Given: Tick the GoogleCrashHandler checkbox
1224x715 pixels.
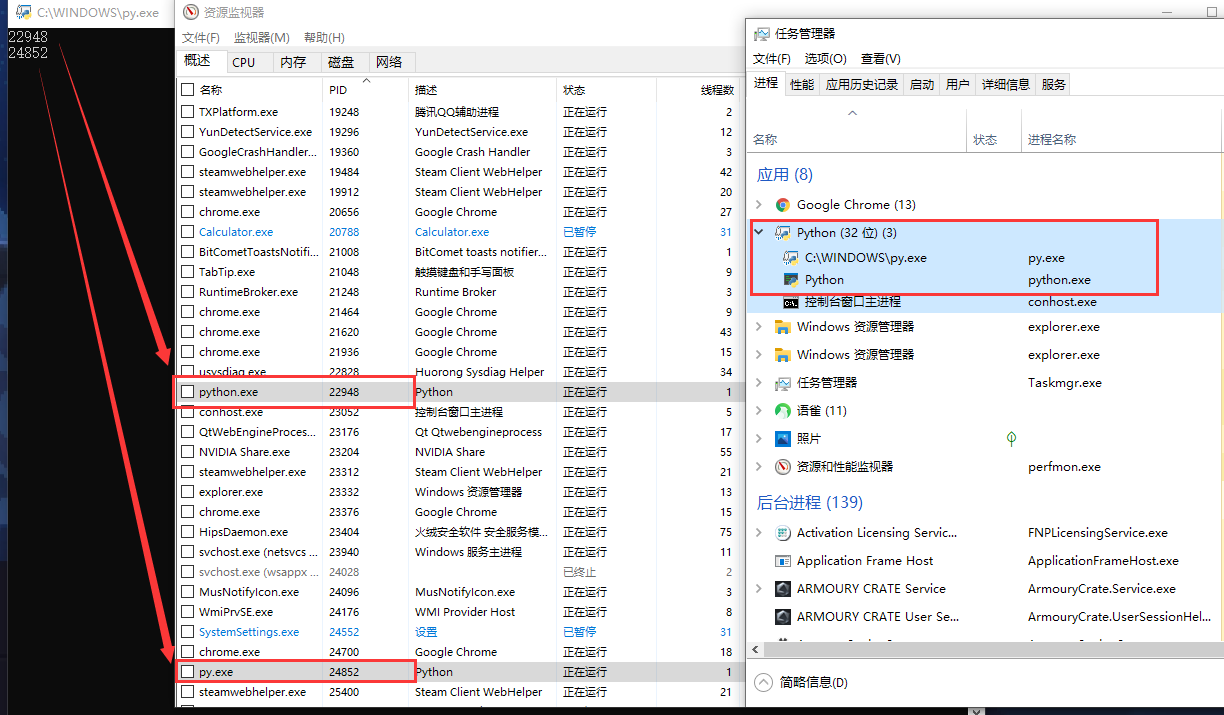Looking at the screenshot, I should pos(187,152).
